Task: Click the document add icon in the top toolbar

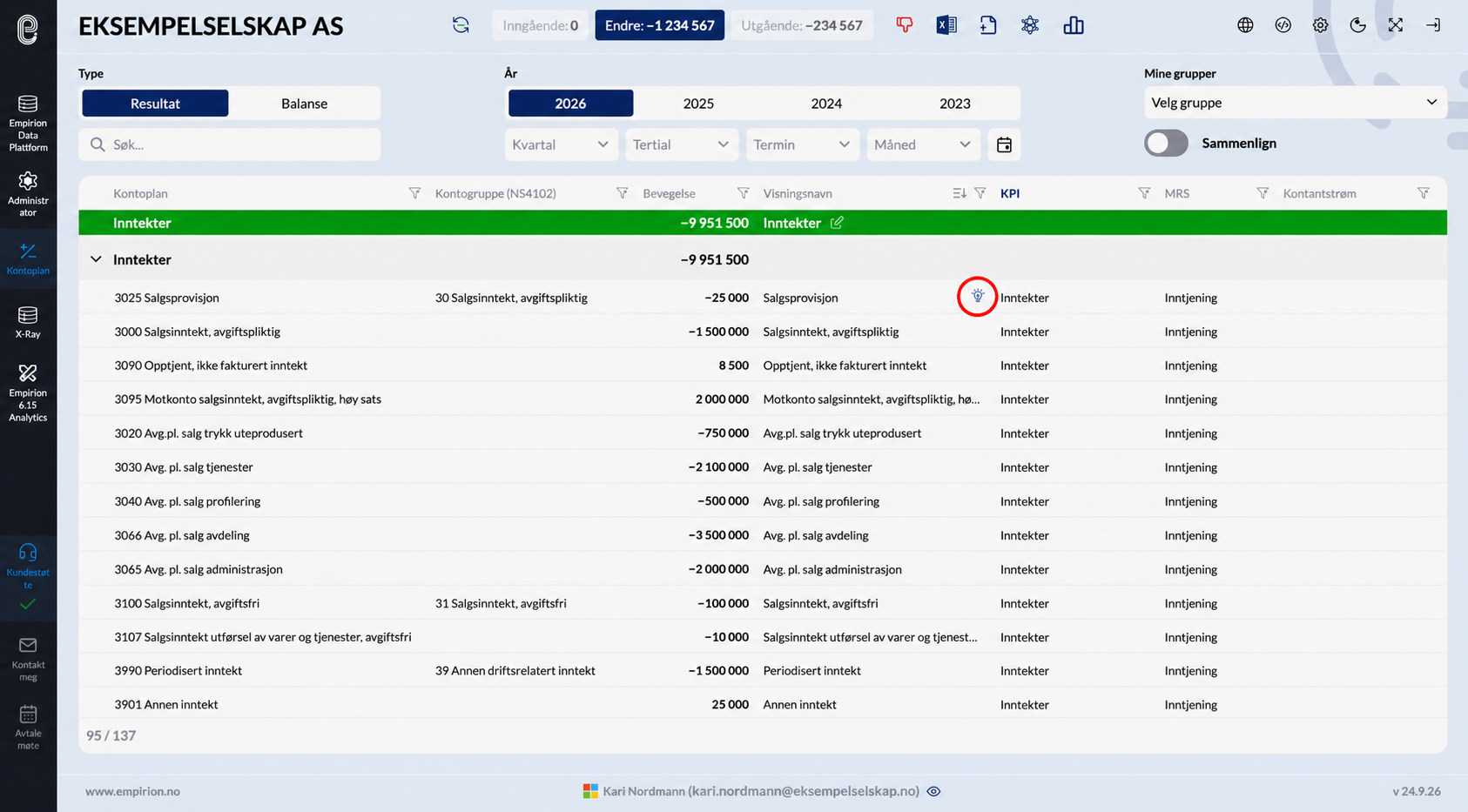Action: click(988, 25)
